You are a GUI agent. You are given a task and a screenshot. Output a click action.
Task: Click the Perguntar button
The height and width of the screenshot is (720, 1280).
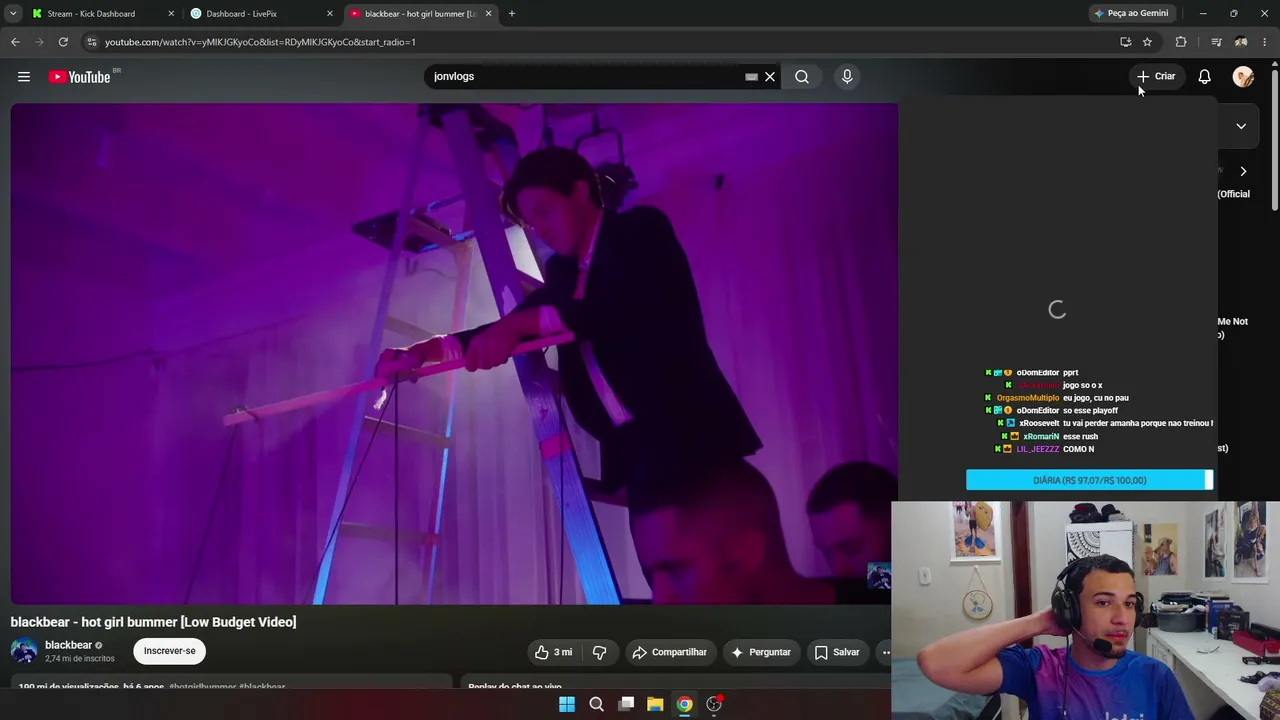tap(761, 652)
